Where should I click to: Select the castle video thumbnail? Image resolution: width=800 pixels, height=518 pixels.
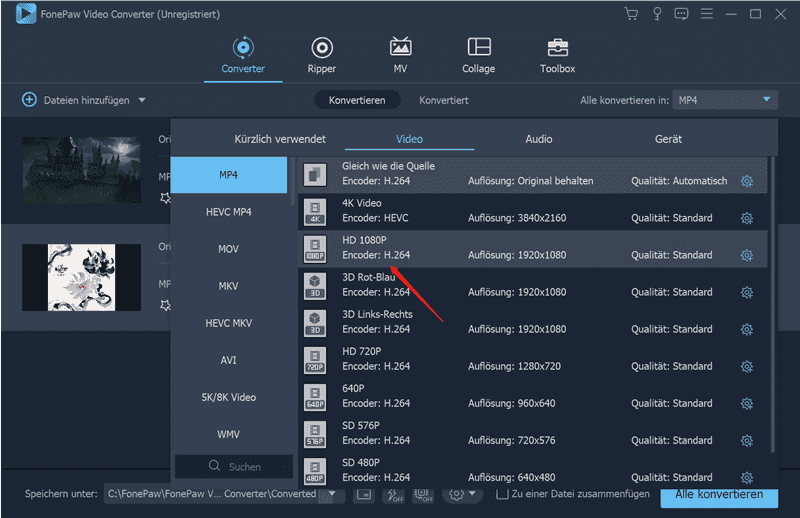pyautogui.click(x=82, y=170)
